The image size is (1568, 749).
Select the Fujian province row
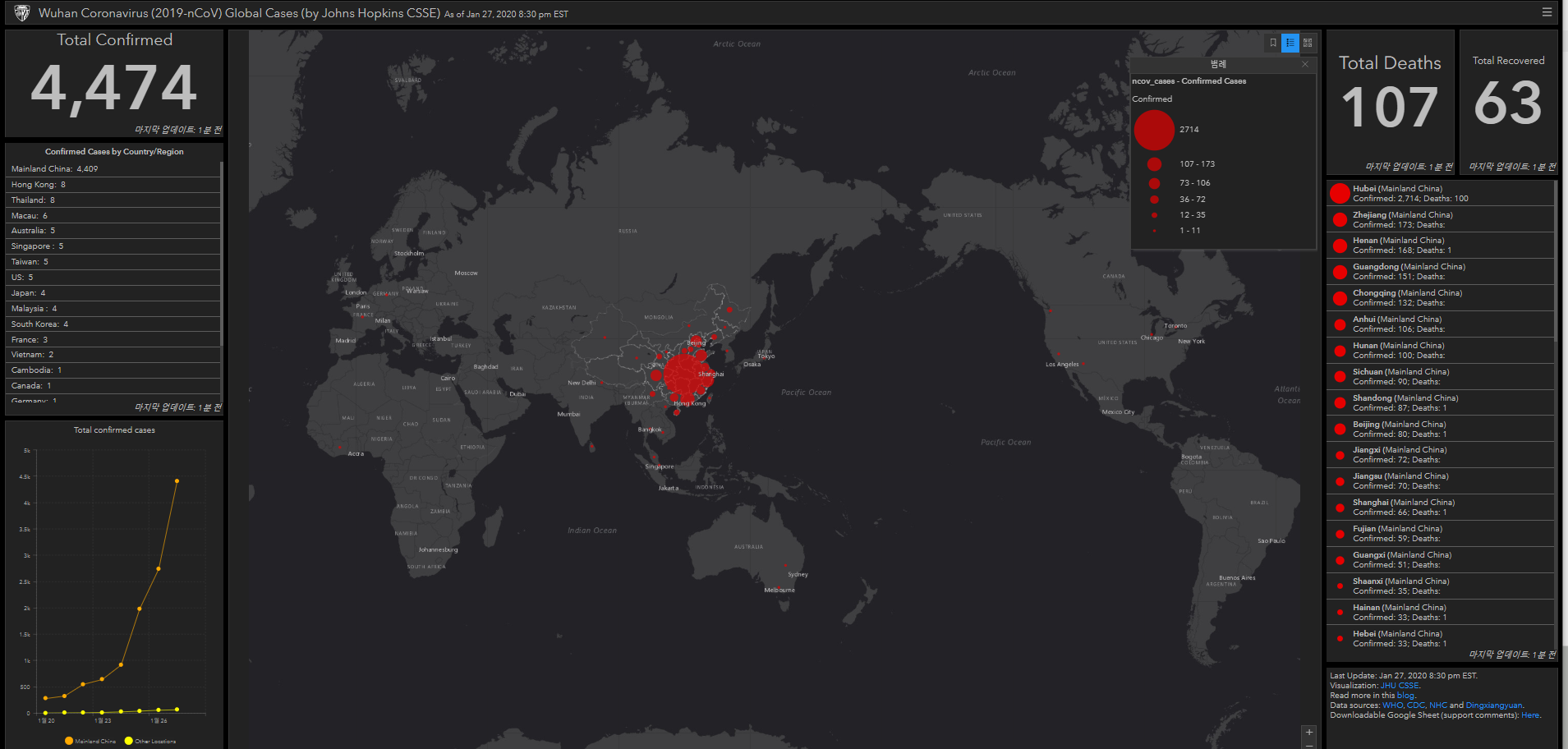pos(1440,534)
